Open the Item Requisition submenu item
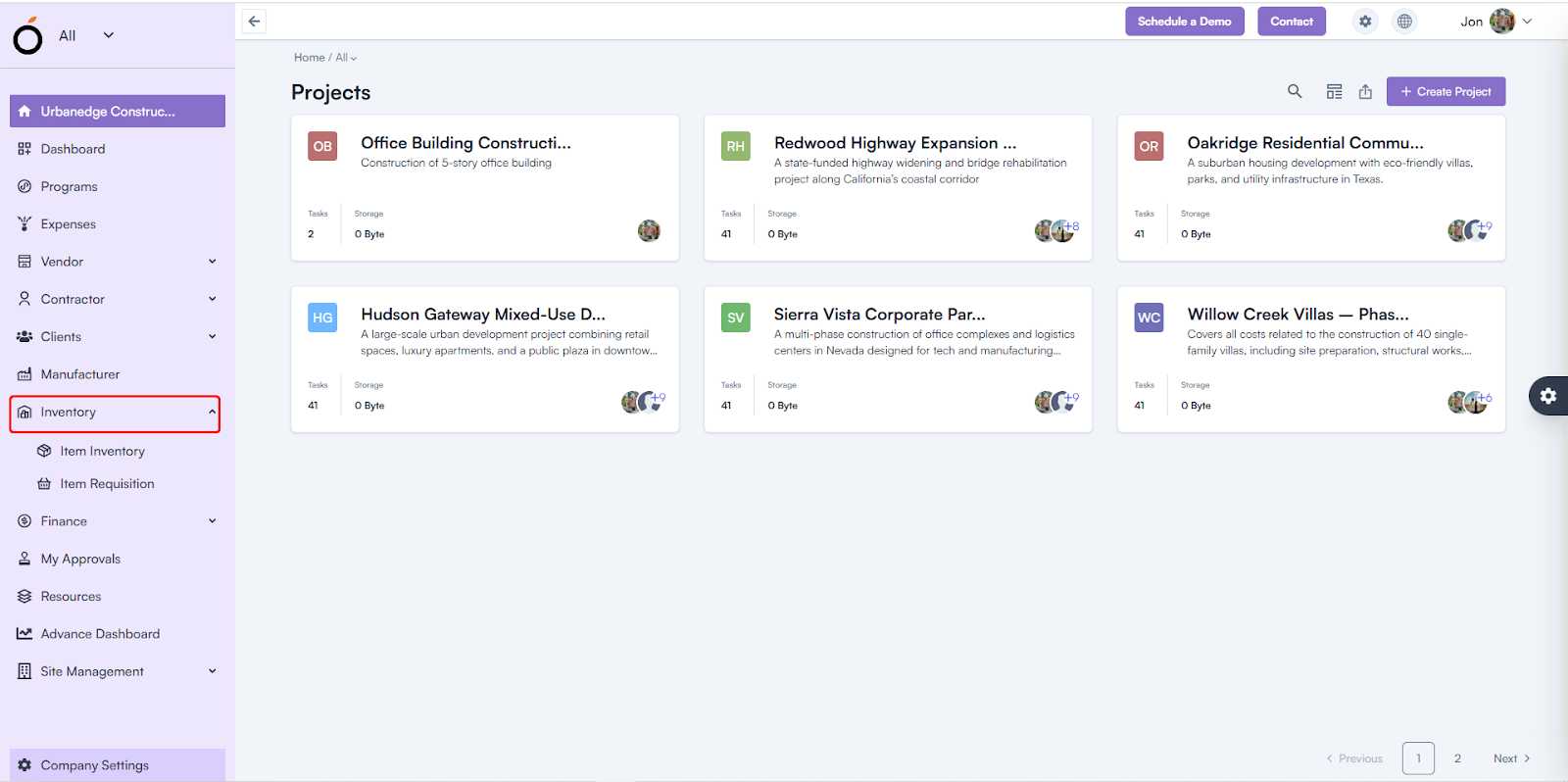 [107, 484]
